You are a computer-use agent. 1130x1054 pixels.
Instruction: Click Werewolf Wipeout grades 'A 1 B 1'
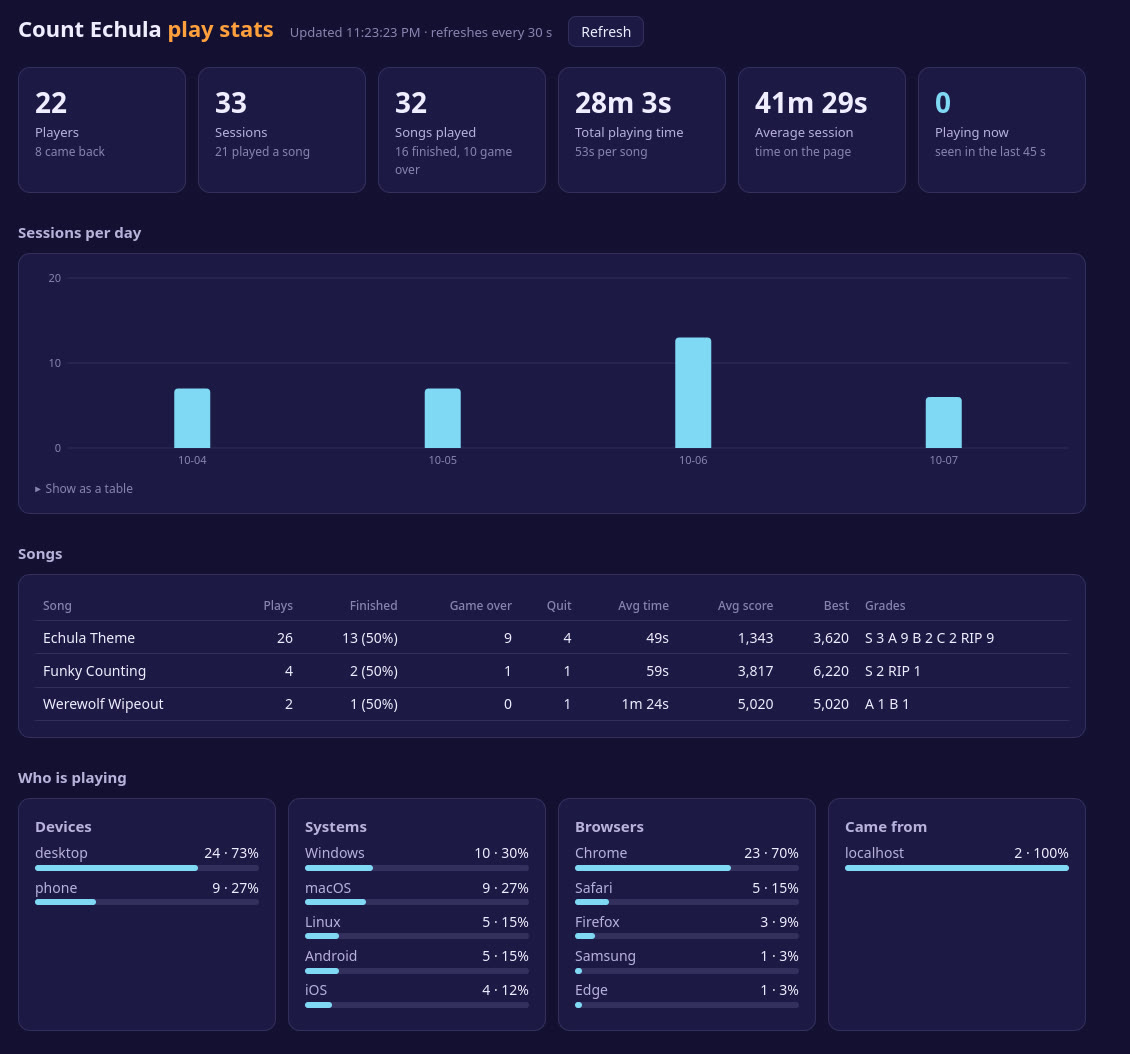click(x=886, y=704)
